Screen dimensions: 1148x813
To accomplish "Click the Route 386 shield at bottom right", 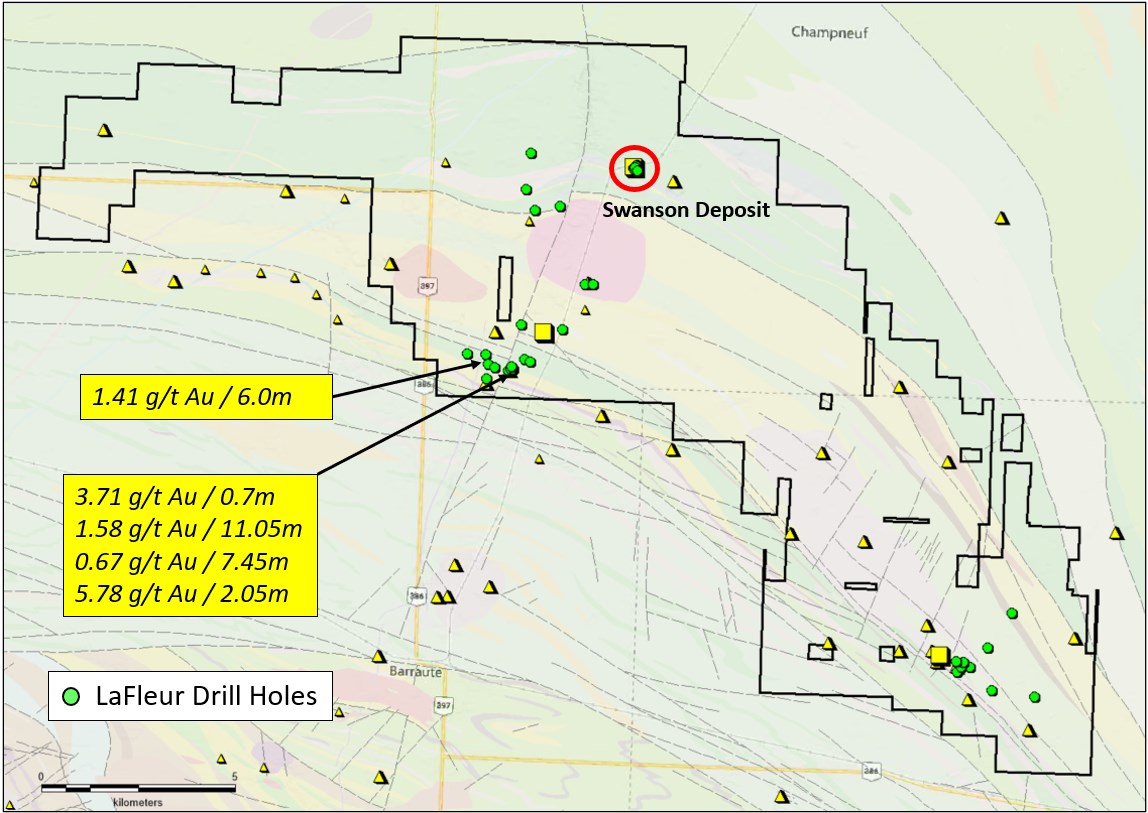I will click(872, 771).
